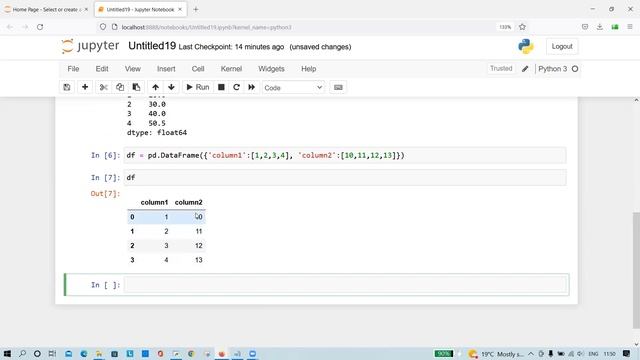Screen dimensions: 640x360
Task: Switch to the Home Page browser tab
Action: pos(46,9)
